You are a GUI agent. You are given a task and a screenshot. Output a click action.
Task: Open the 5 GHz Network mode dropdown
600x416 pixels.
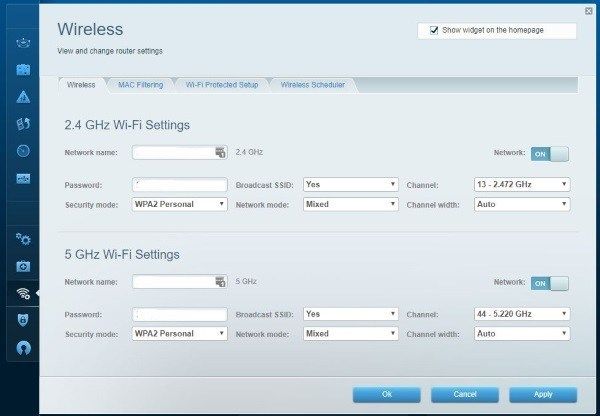(x=350, y=334)
